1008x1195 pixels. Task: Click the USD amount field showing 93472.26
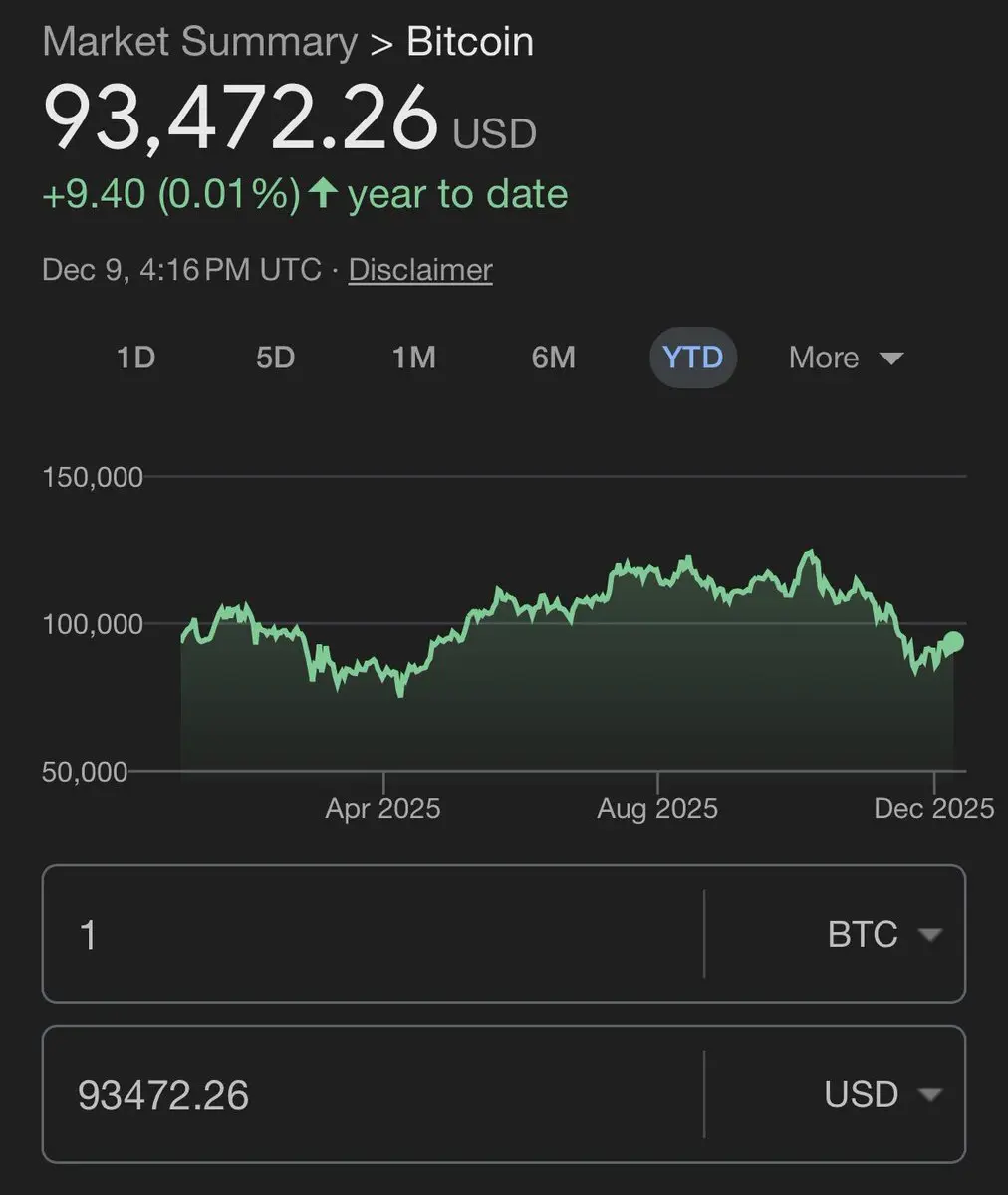pos(373,1095)
